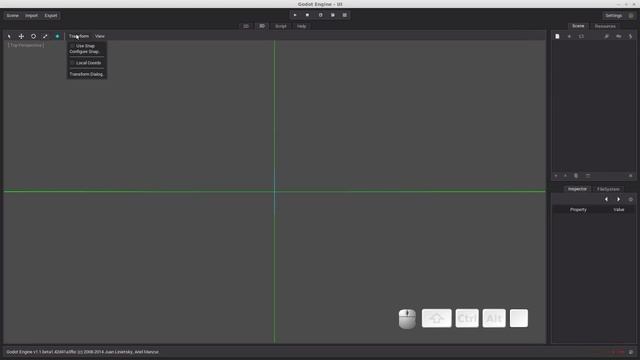Click the replace node icon in Scene dock

[x=582, y=36]
